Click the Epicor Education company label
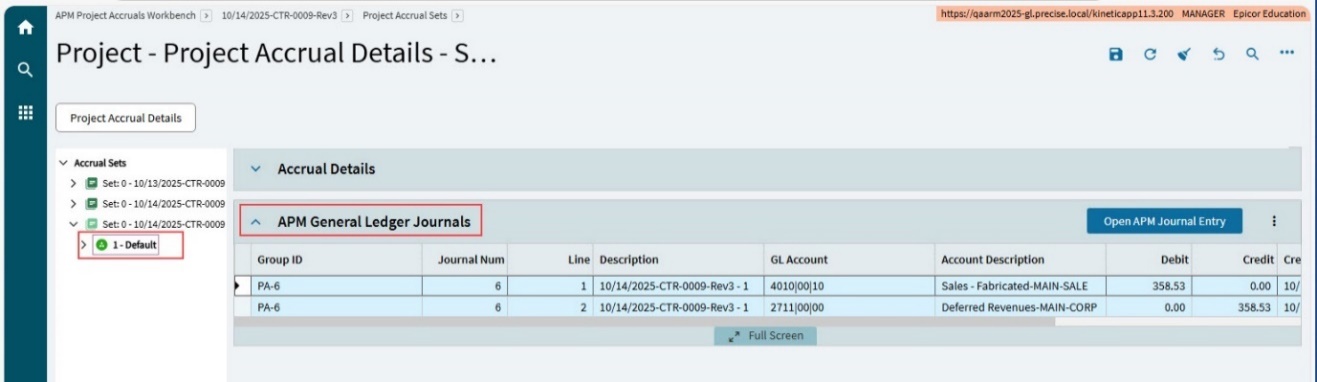Image resolution: width=1317 pixels, height=382 pixels. [1268, 14]
